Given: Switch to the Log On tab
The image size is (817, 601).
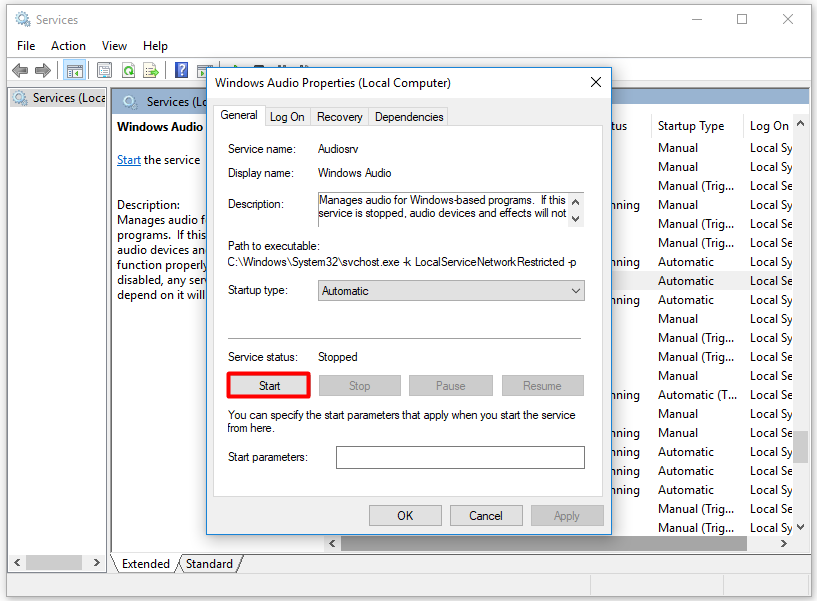Looking at the screenshot, I should click(x=287, y=117).
